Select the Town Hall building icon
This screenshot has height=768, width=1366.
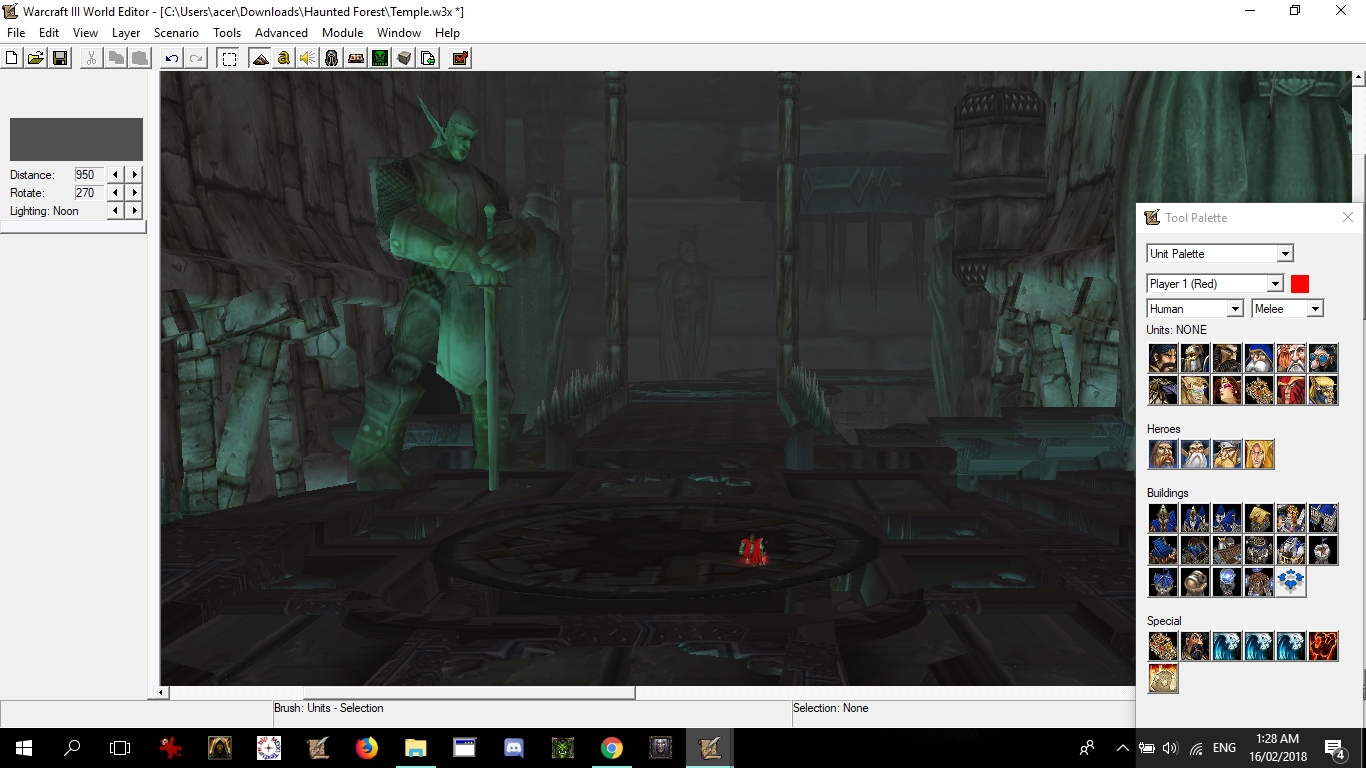(x=1163, y=518)
